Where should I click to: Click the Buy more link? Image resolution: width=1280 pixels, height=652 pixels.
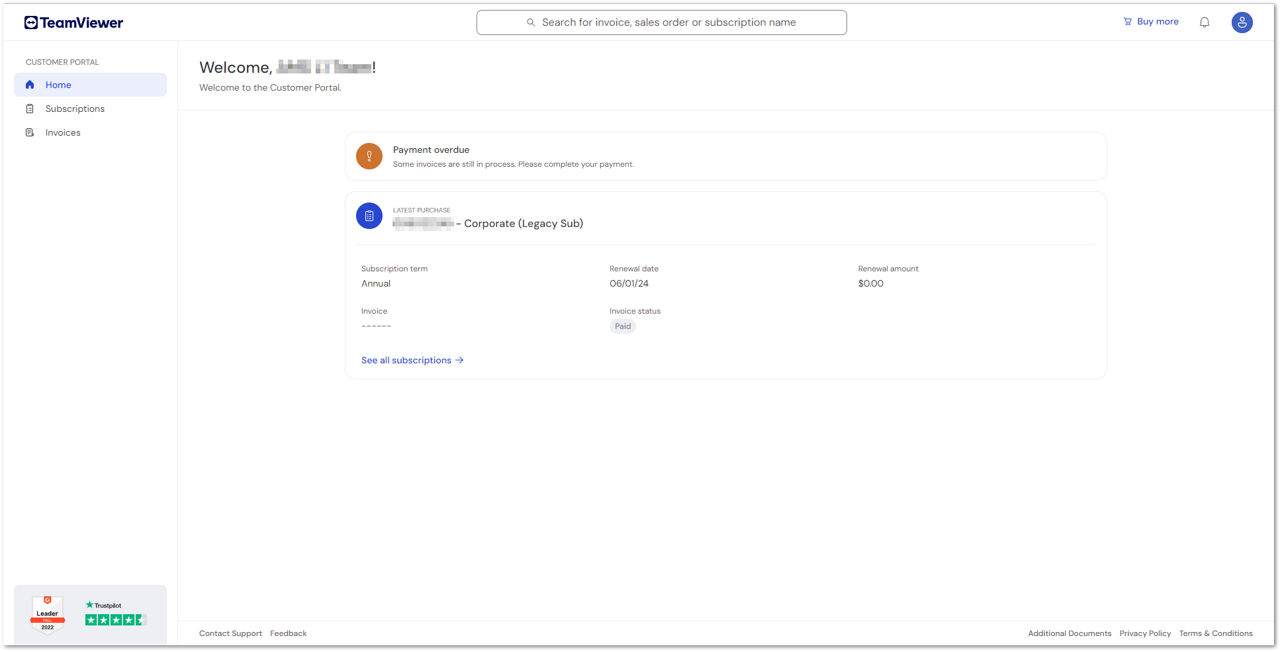[1157, 21]
